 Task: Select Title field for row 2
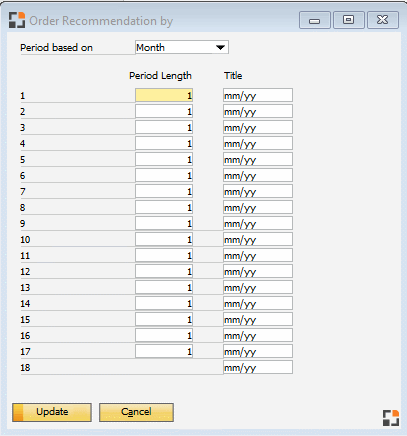coord(258,111)
